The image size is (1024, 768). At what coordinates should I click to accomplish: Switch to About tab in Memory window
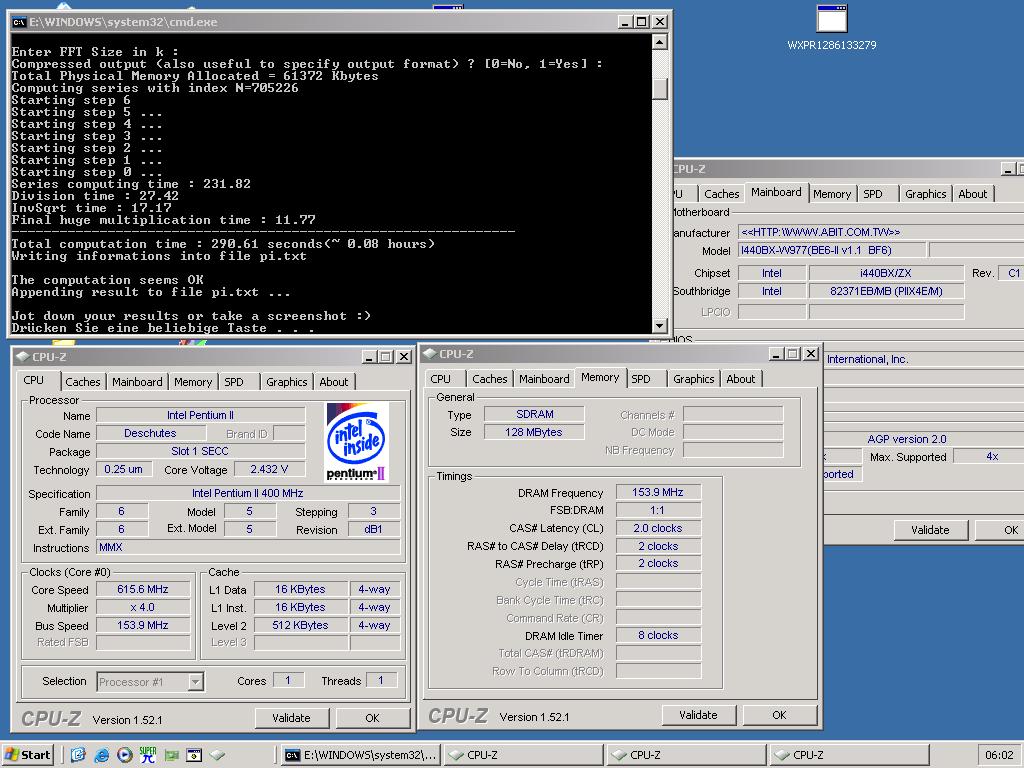[x=741, y=379]
